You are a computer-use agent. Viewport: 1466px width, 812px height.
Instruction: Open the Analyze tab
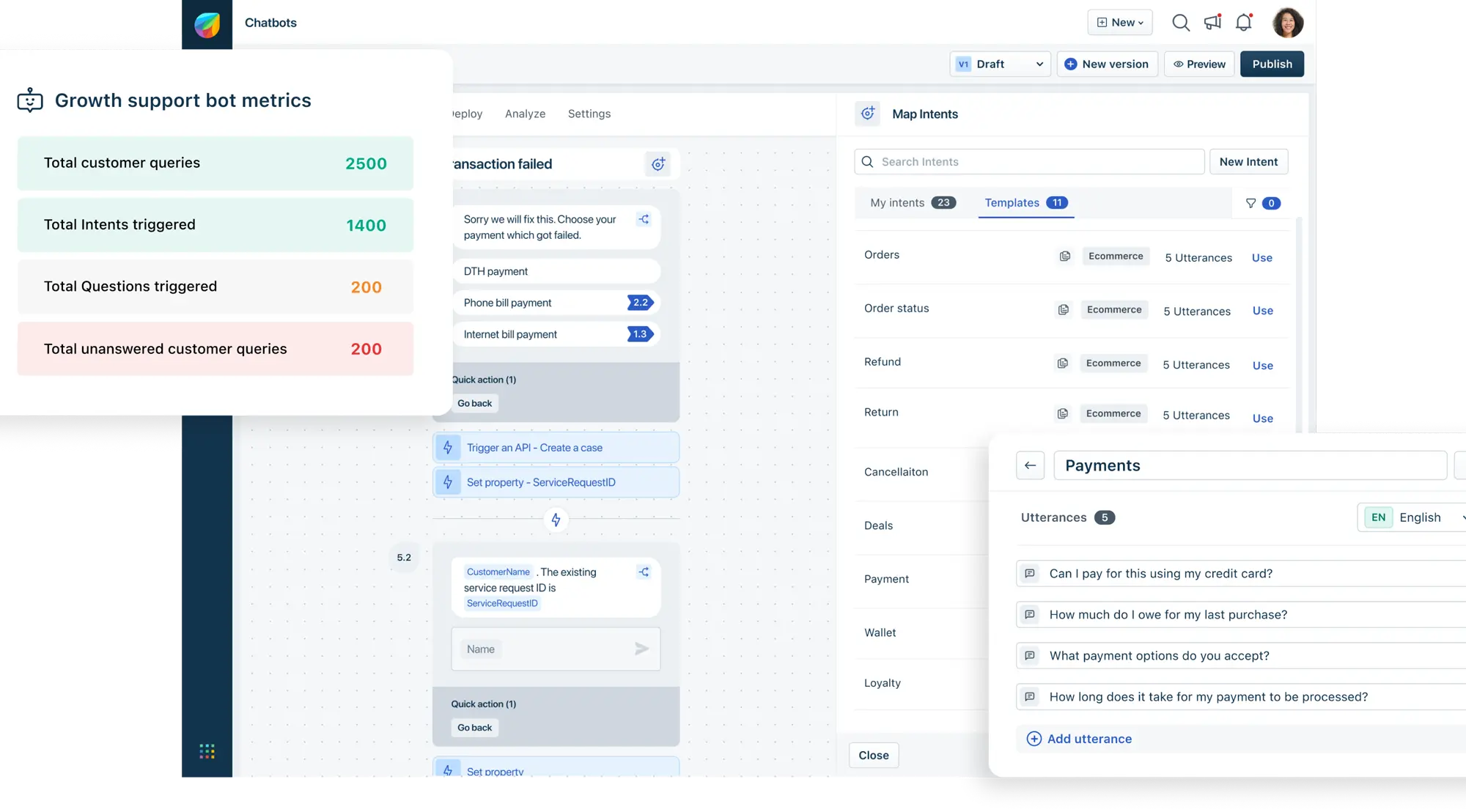coord(525,114)
